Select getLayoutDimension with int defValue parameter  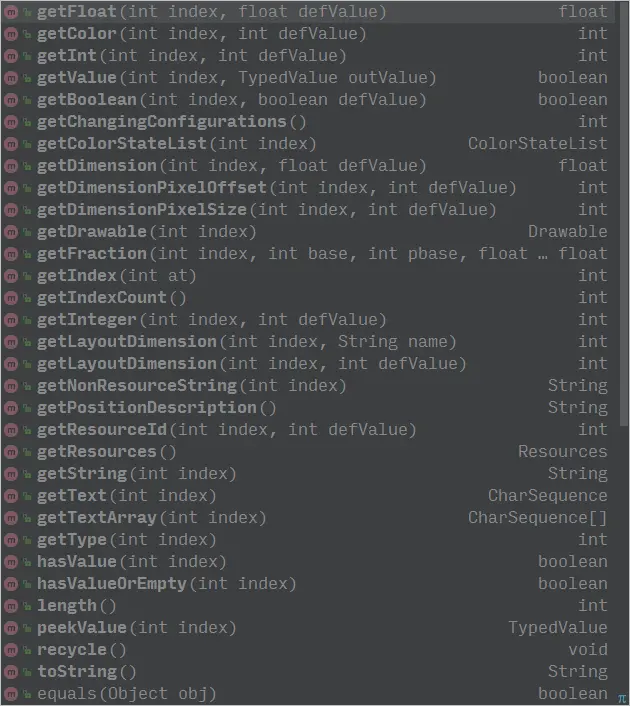pyautogui.click(x=308, y=364)
